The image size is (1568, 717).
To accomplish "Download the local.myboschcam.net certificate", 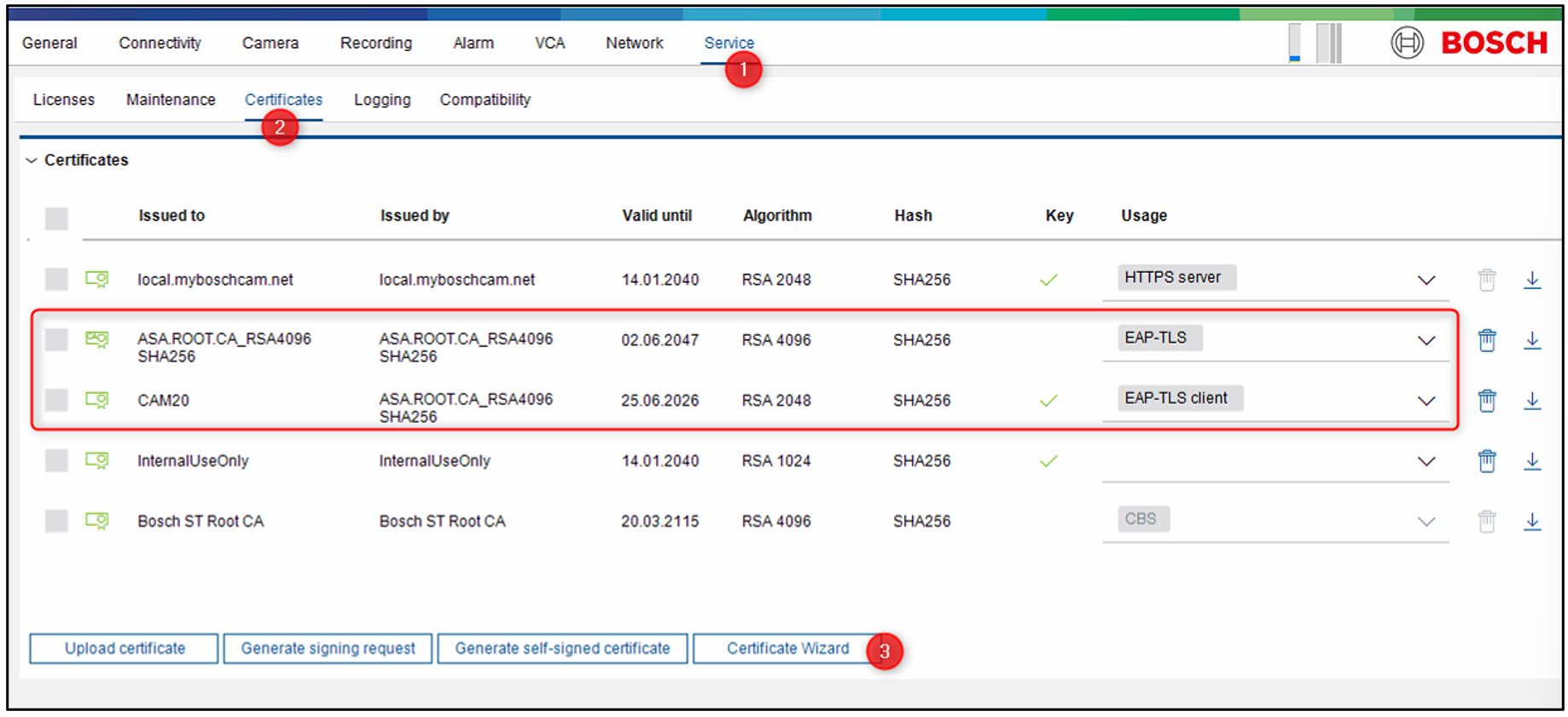I will pyautogui.click(x=1531, y=280).
